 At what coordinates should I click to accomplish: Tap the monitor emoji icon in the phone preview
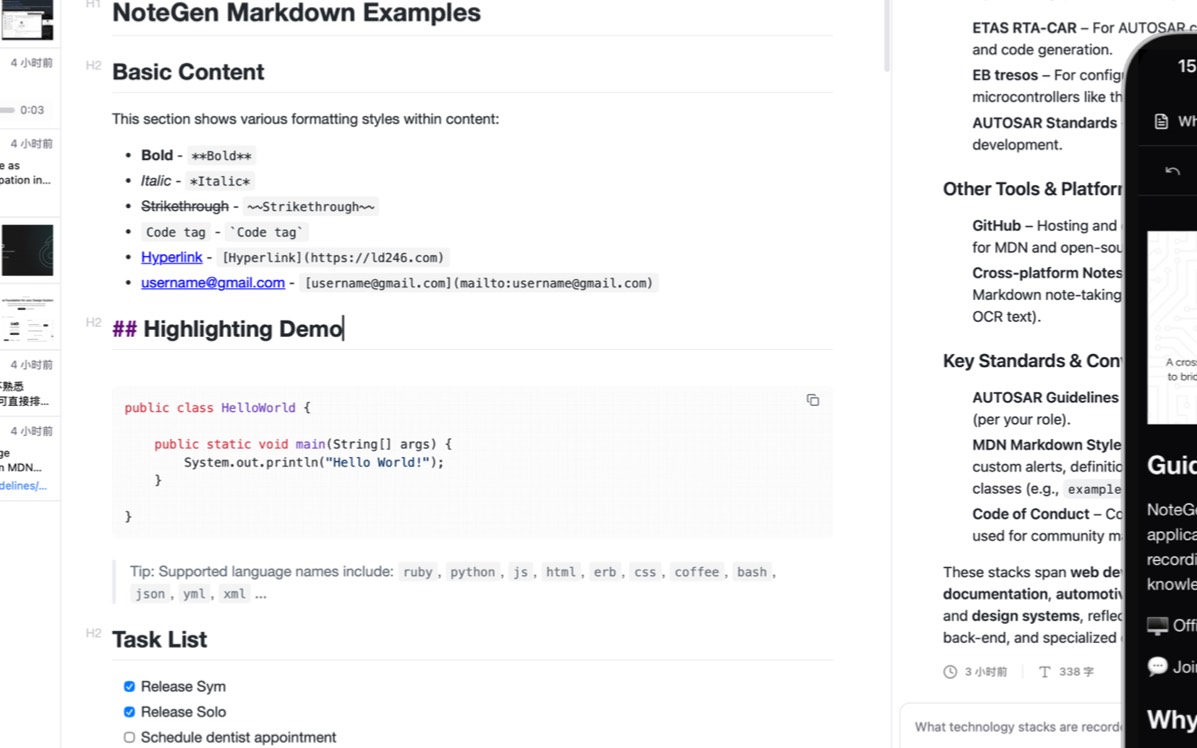(1157, 625)
